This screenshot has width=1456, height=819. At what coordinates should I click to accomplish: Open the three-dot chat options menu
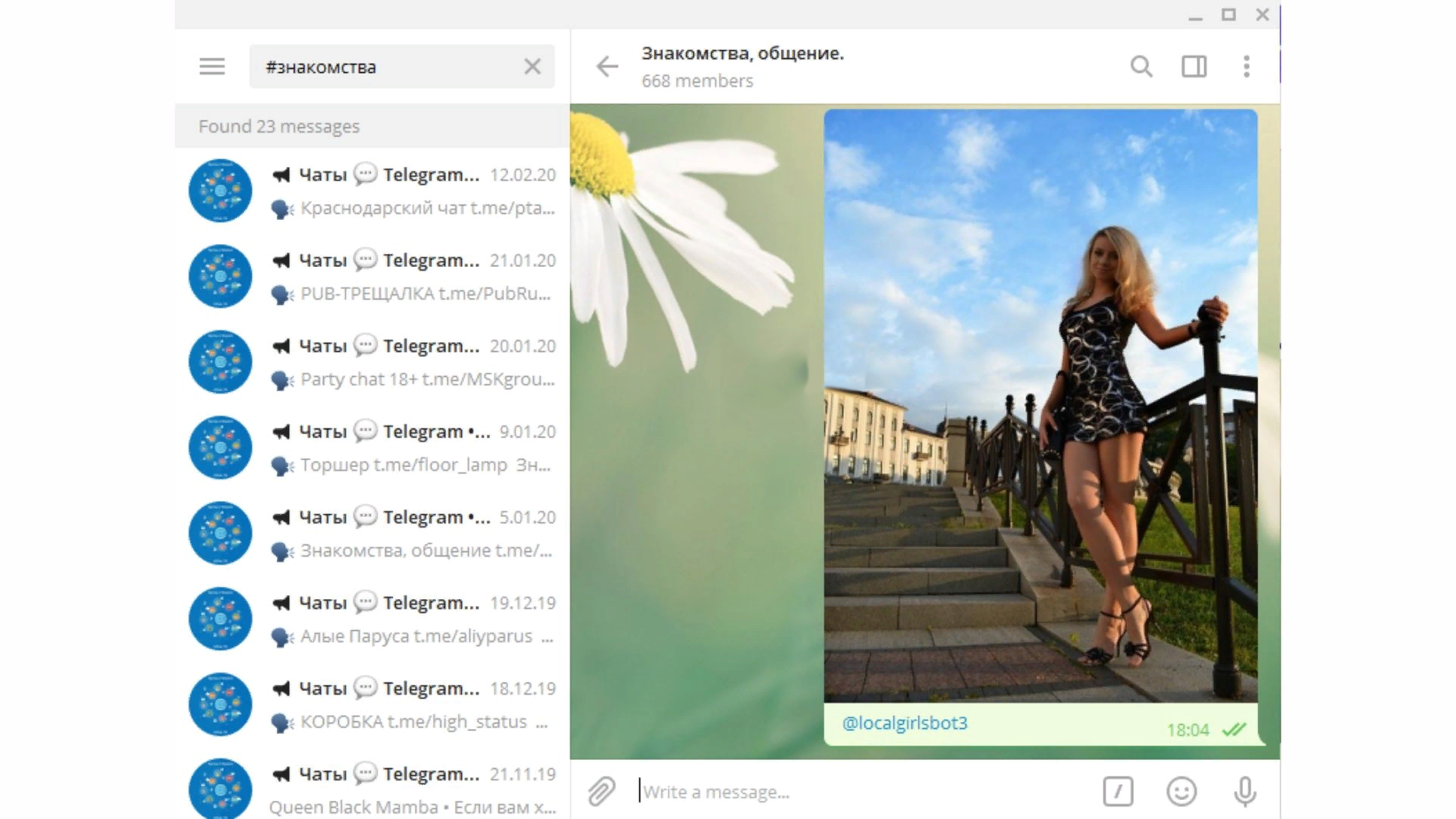click(1246, 67)
